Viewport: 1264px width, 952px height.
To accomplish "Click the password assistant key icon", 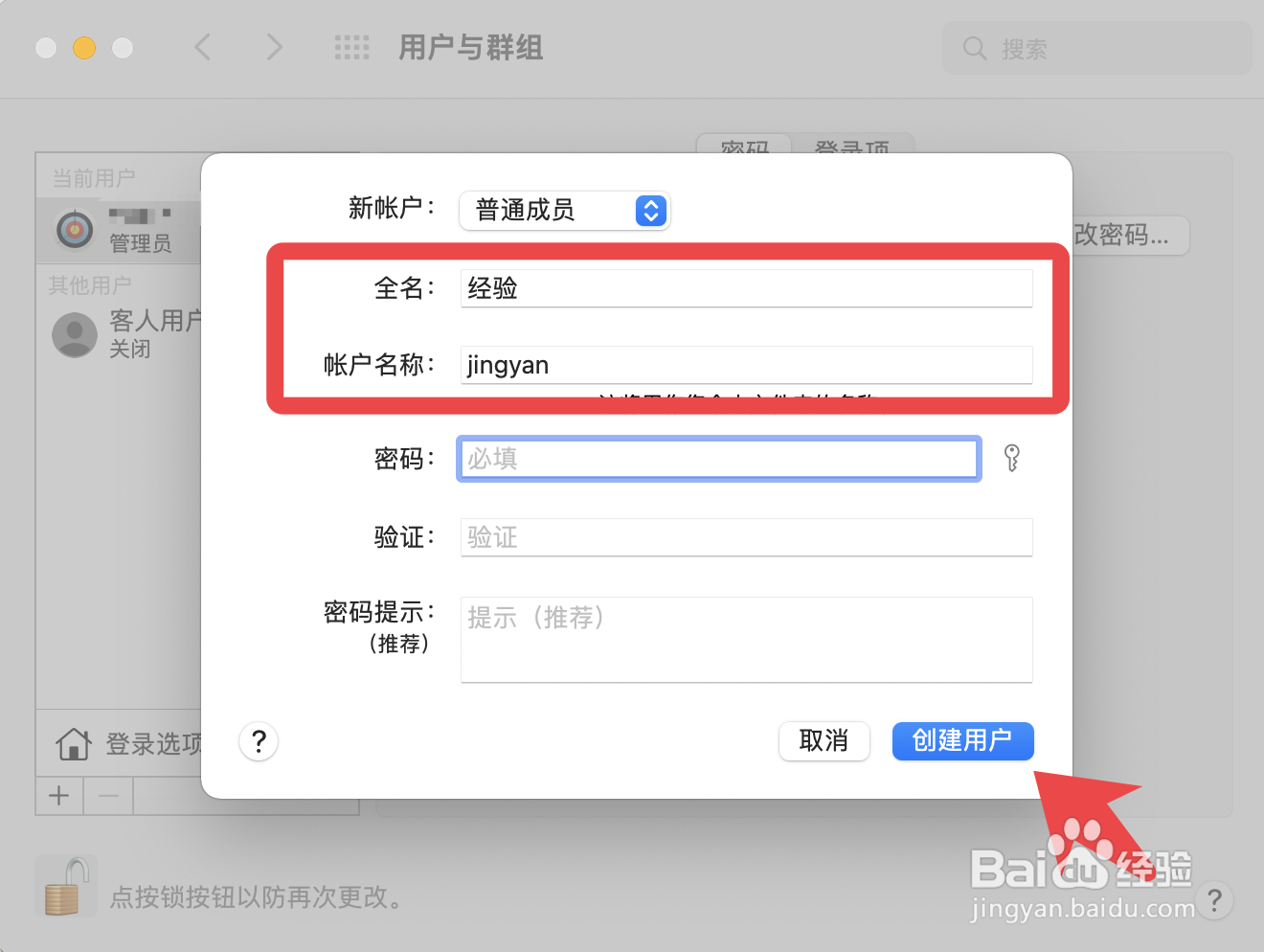I will 1012,458.
